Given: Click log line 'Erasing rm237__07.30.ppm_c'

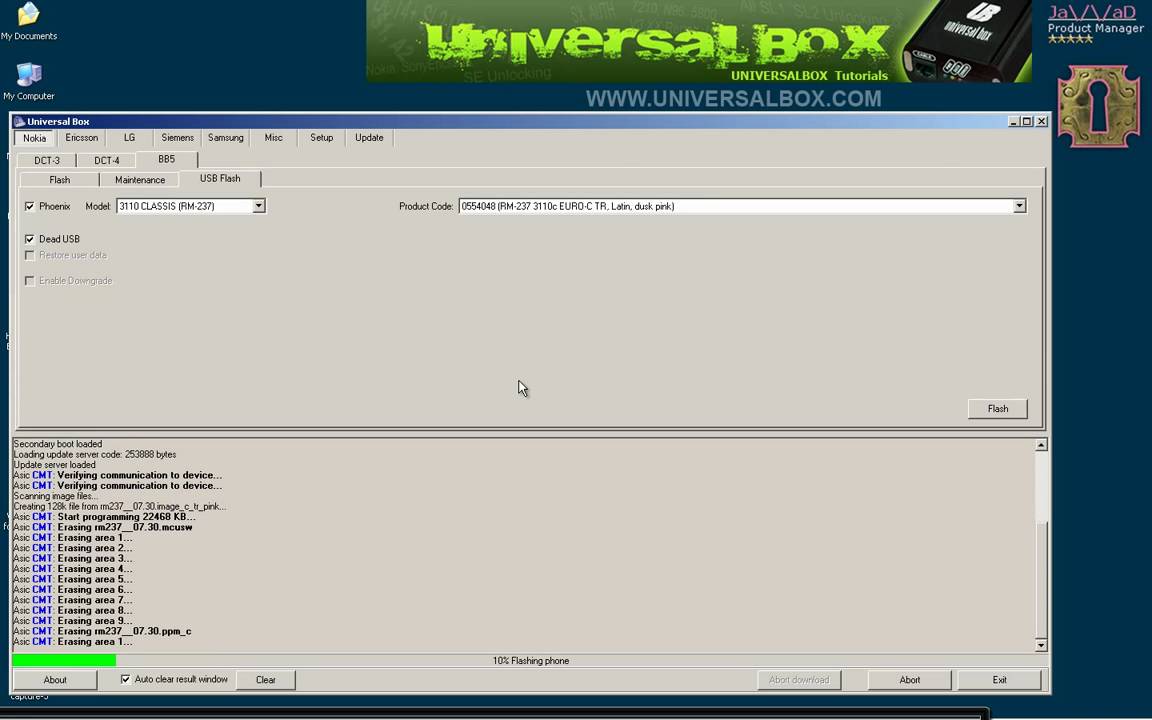Looking at the screenshot, I should [x=102, y=631].
